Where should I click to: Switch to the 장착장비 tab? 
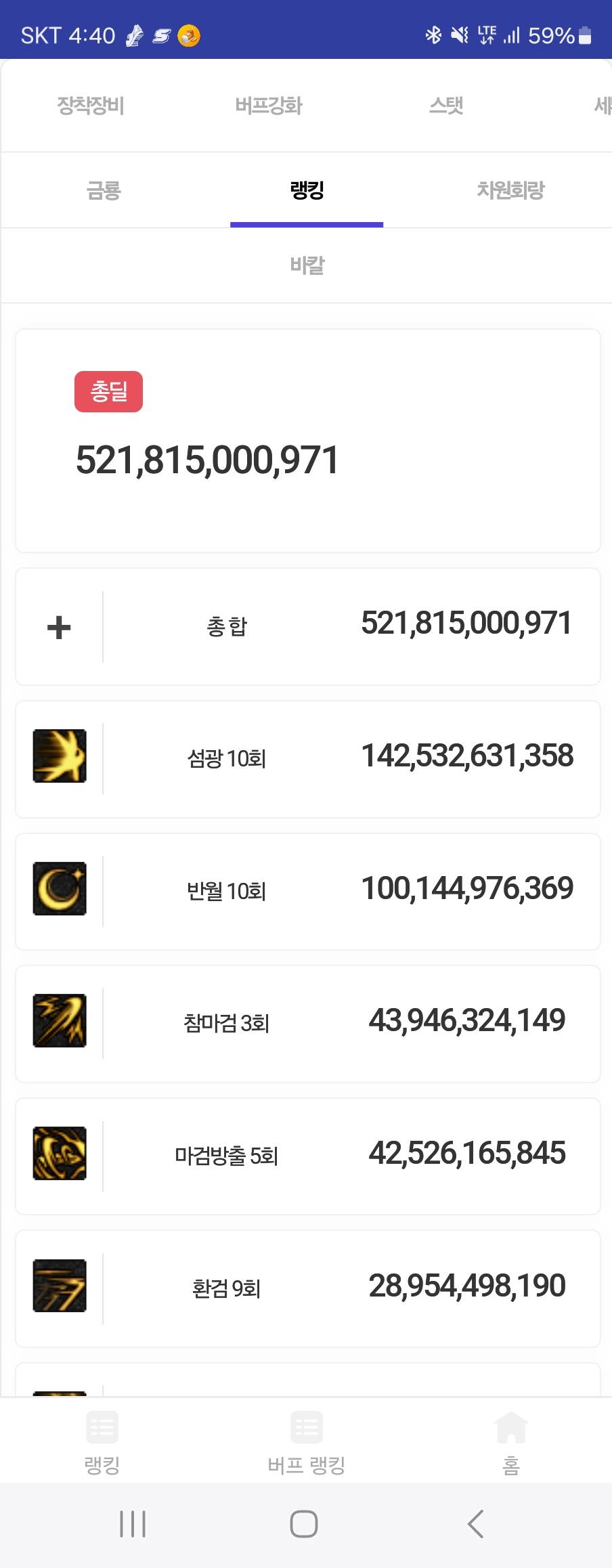point(91,106)
